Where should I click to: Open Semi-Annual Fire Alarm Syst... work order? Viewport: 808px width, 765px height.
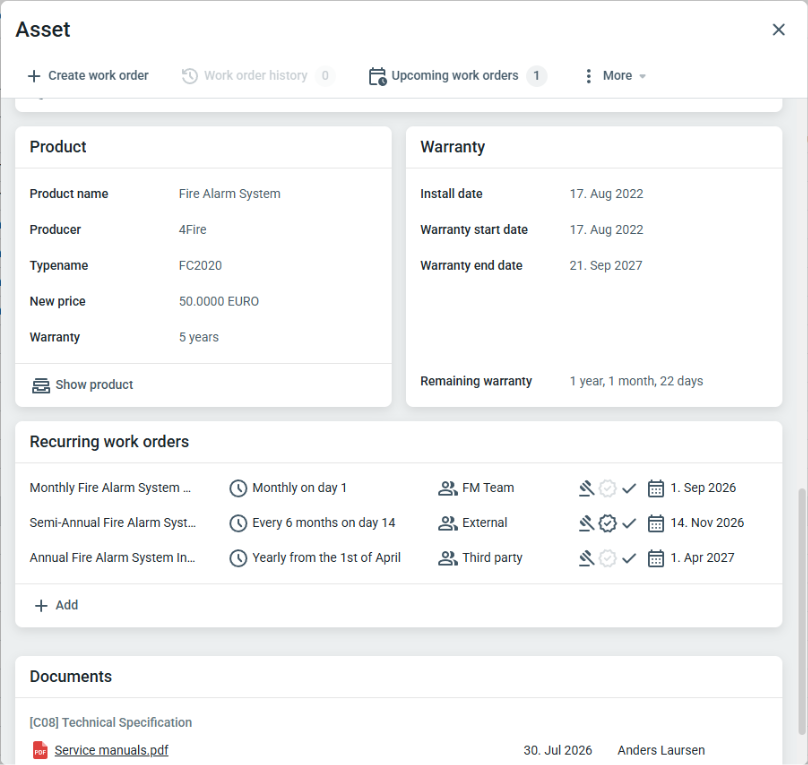pyautogui.click(x=113, y=523)
